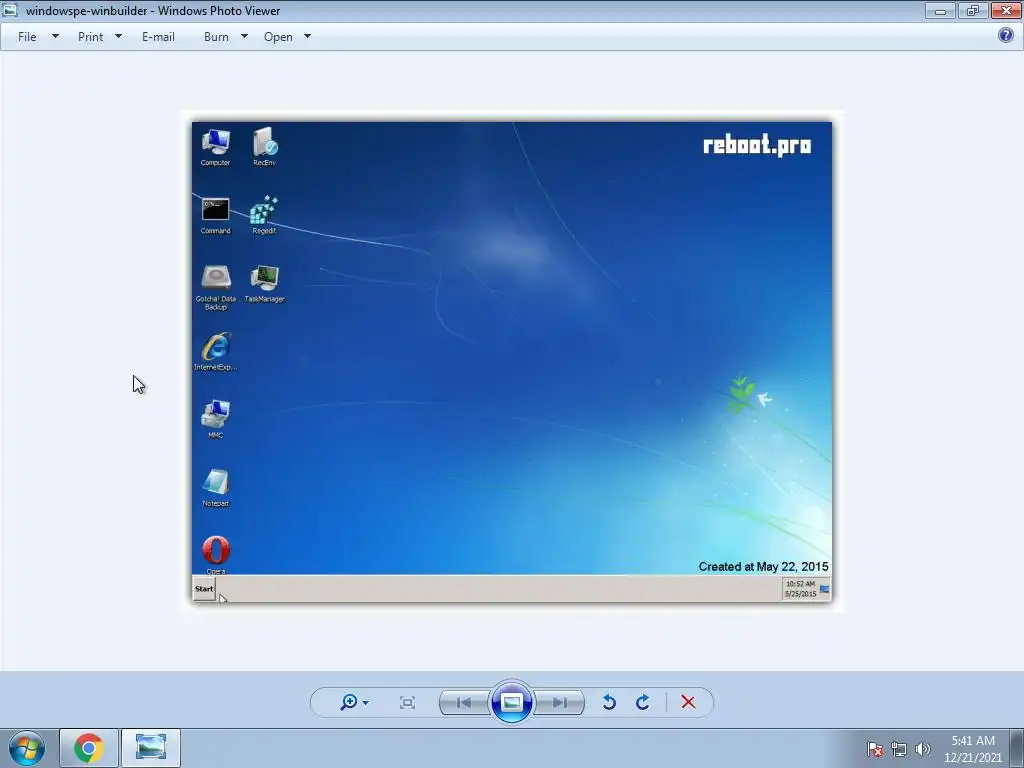Click the Open menu
1024x768 pixels.
[x=278, y=37]
